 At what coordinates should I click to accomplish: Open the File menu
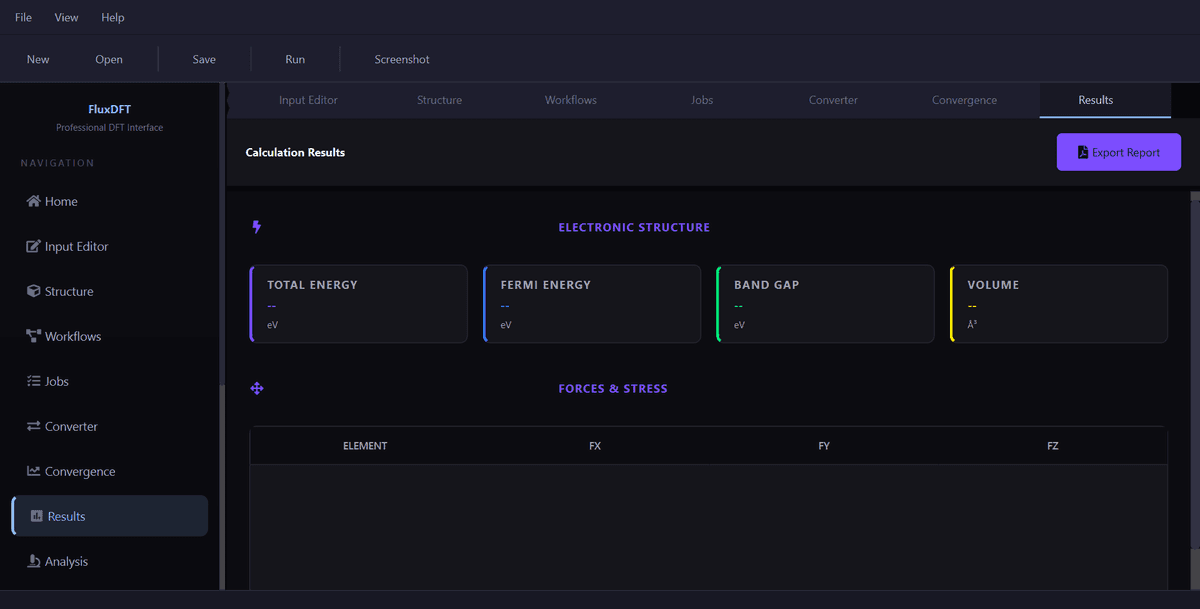(23, 17)
